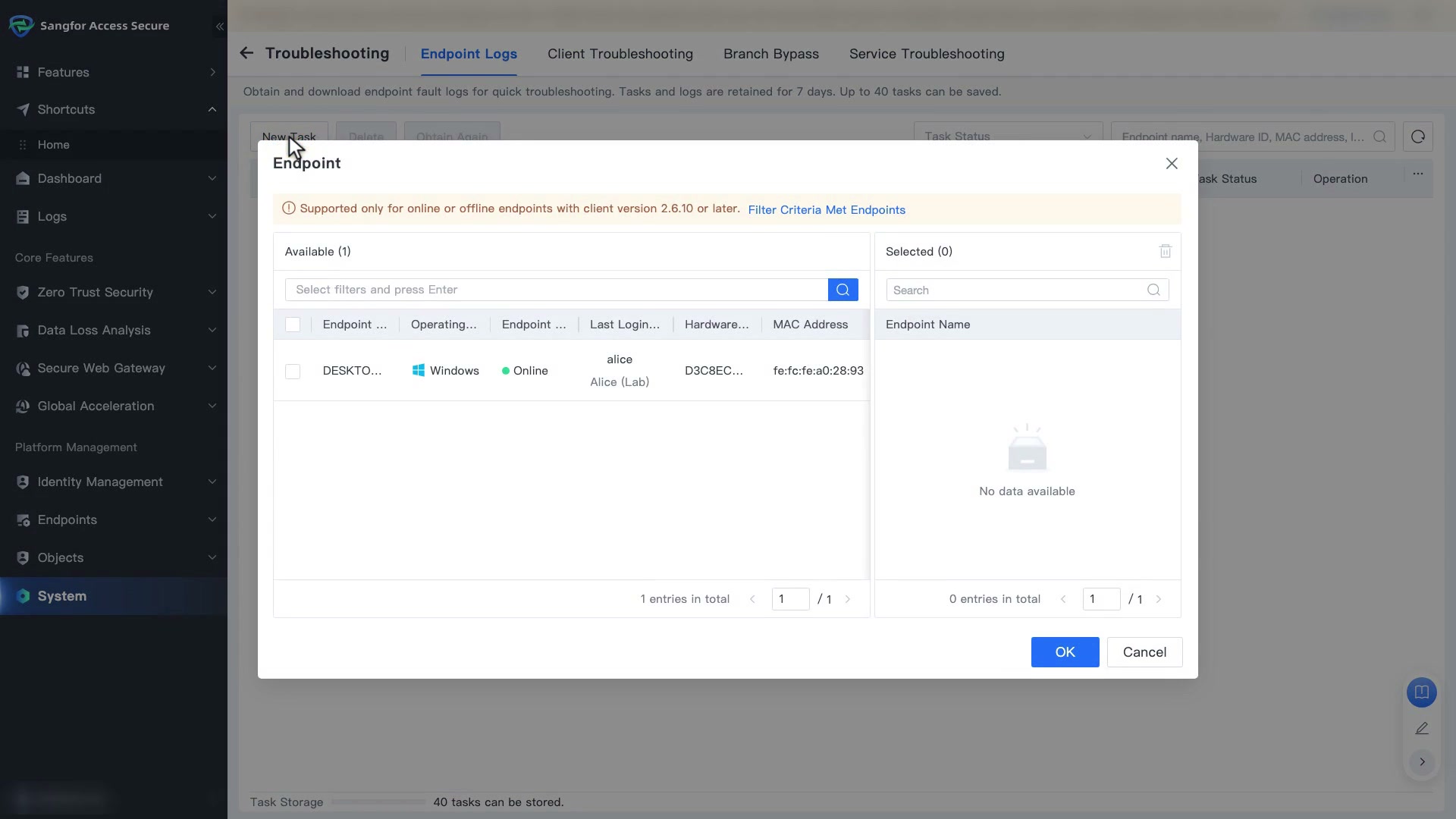Expand the Zero Trust Security chevron
Image resolution: width=1456 pixels, height=819 pixels.
point(212,292)
